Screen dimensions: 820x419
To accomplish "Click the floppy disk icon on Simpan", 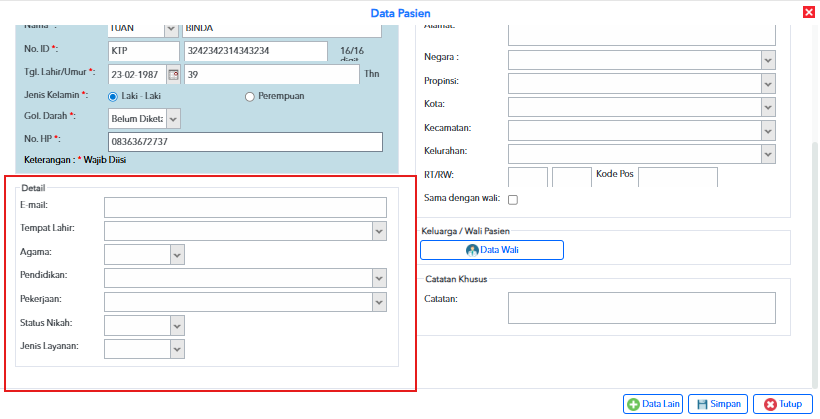I will pos(702,404).
